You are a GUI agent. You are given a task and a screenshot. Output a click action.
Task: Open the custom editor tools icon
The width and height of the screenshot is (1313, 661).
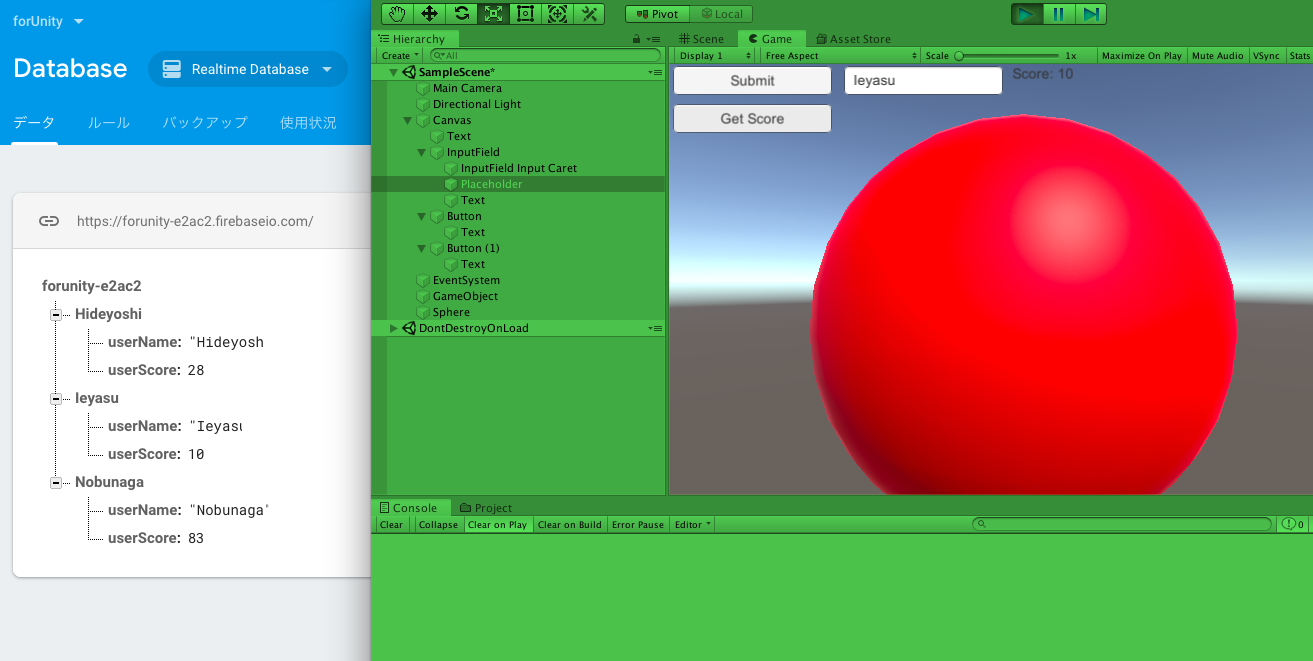point(589,13)
